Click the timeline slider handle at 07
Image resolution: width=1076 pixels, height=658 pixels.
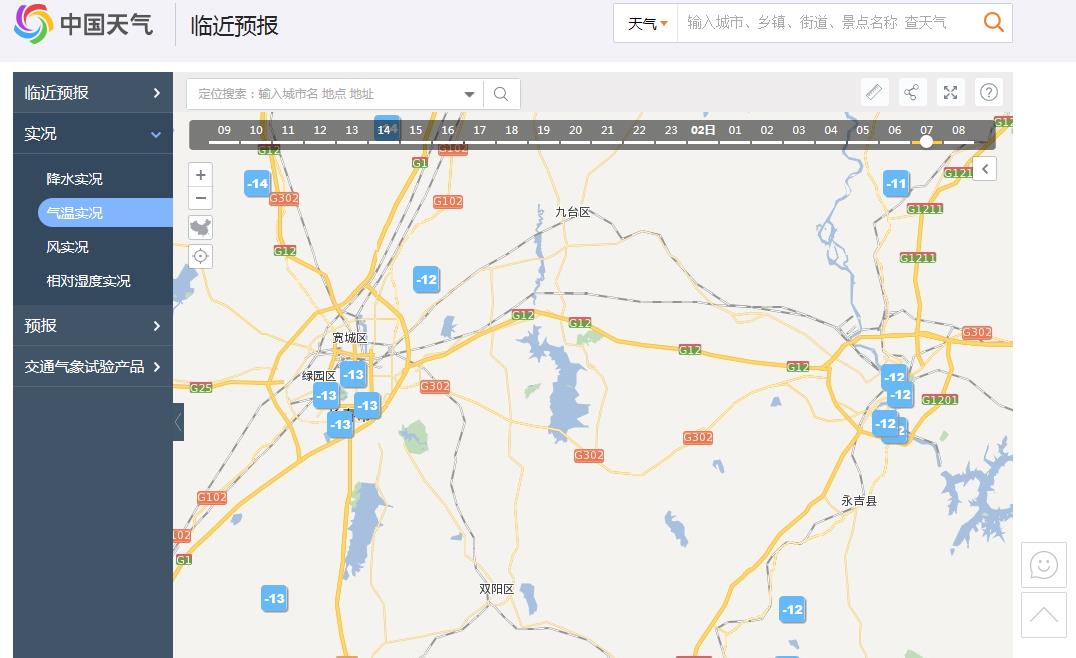(x=926, y=141)
